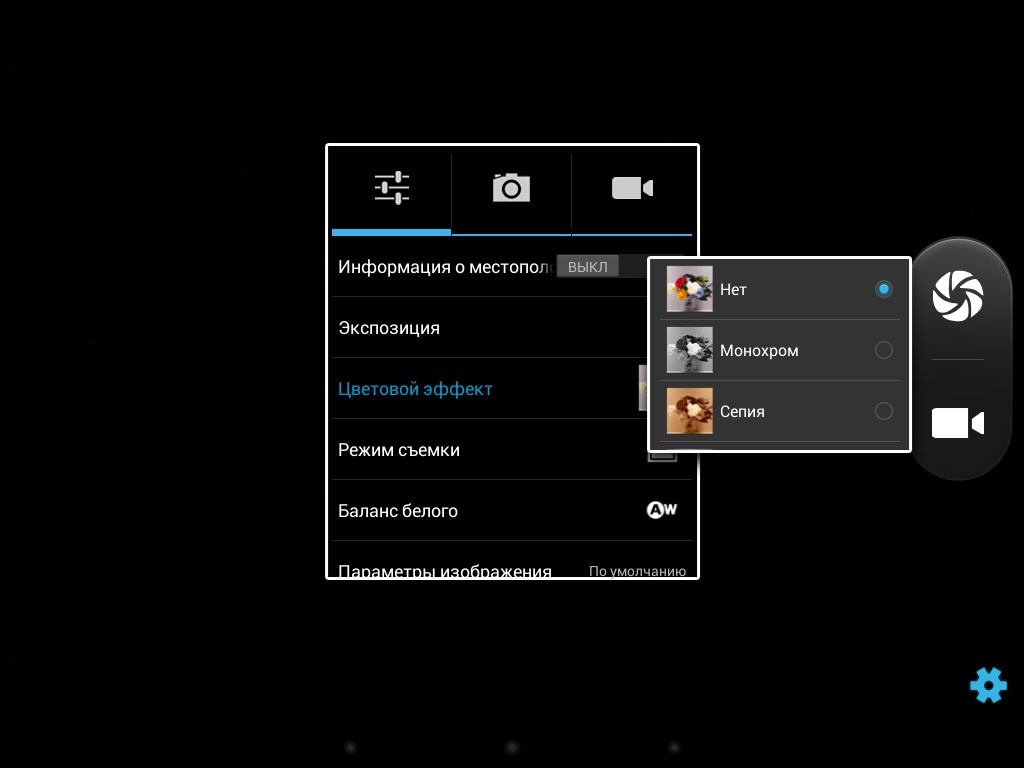
Task: Open Параметры изображения settings row
Action: pos(445,570)
